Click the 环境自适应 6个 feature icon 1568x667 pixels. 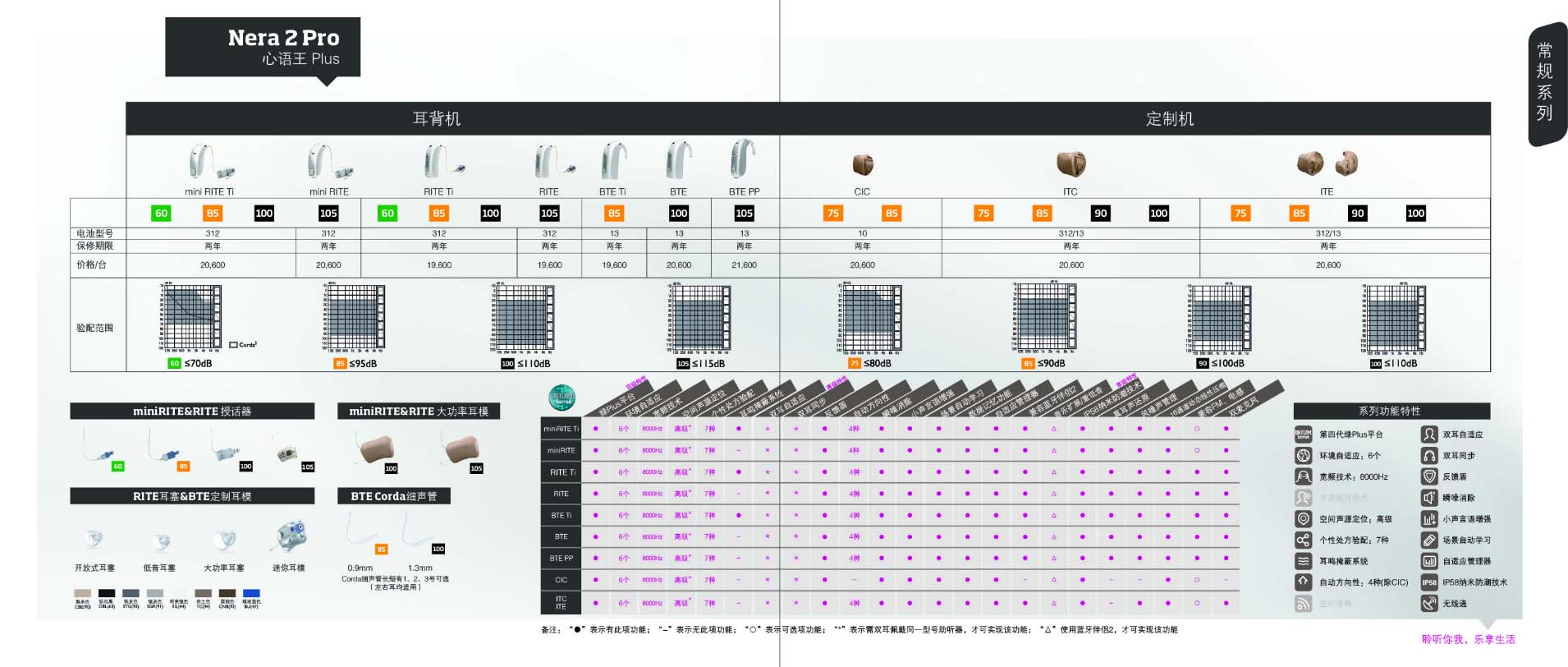click(x=1303, y=455)
